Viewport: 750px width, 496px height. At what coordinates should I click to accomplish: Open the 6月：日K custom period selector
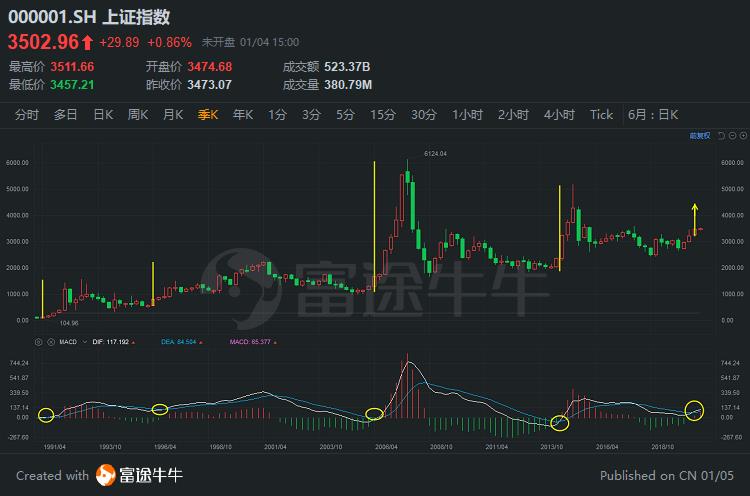coord(653,114)
